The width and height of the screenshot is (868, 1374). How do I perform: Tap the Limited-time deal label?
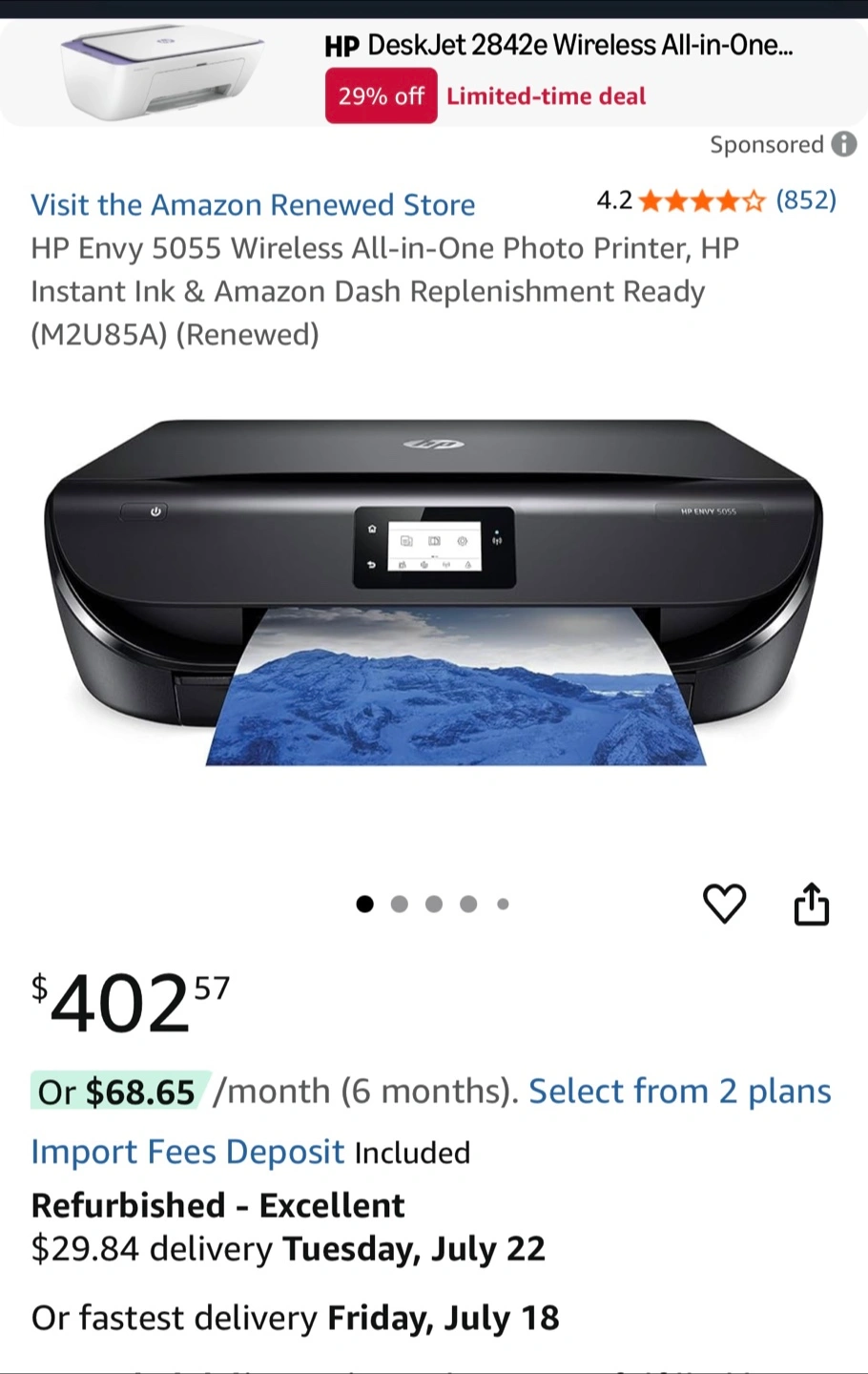pyautogui.click(x=547, y=96)
